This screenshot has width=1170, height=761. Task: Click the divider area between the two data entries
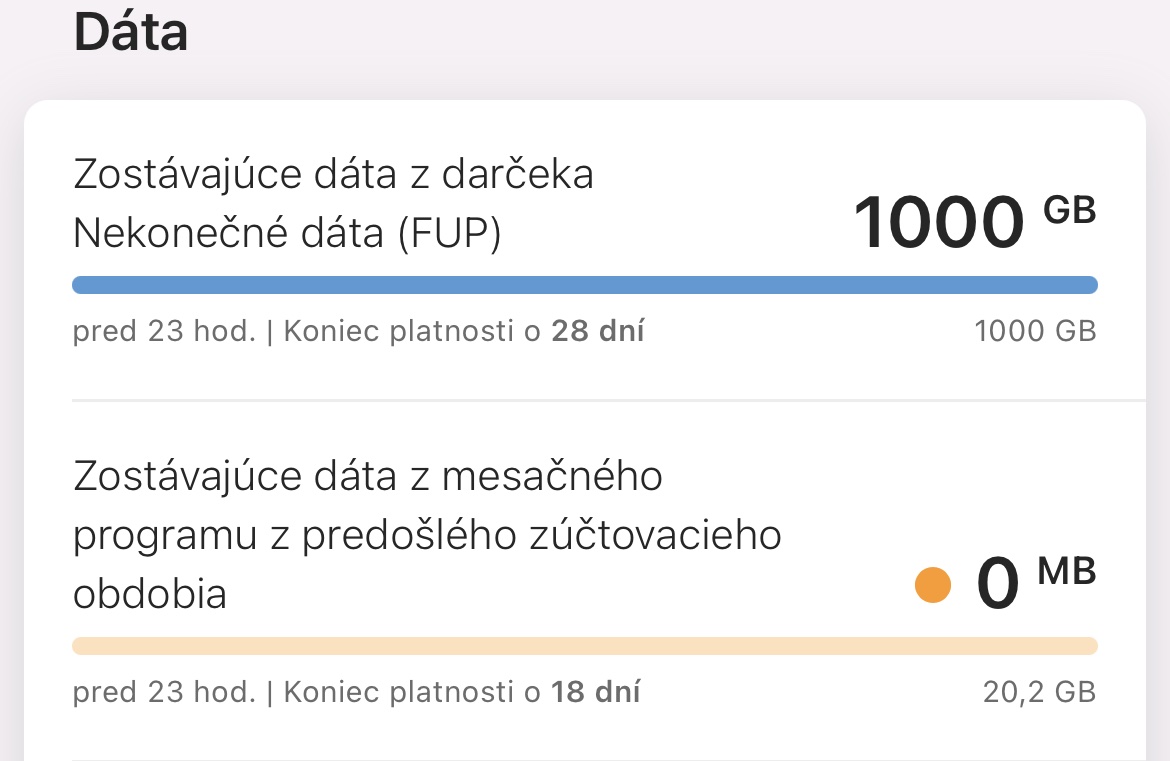pyautogui.click(x=584, y=399)
